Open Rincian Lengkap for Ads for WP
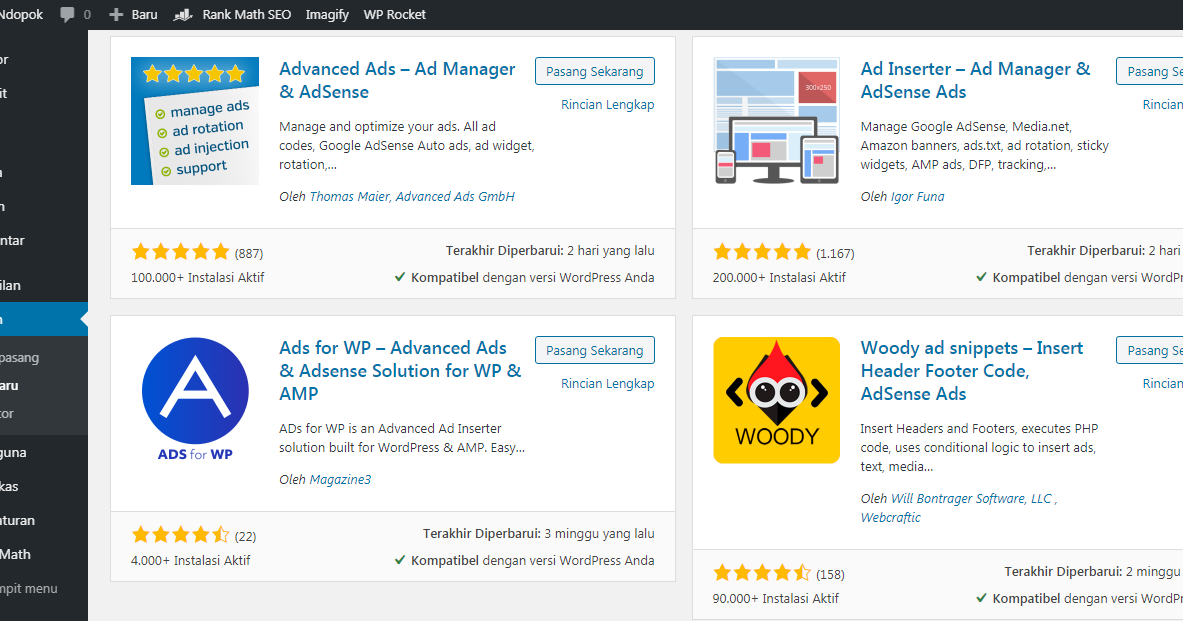1183x621 pixels. [x=608, y=383]
